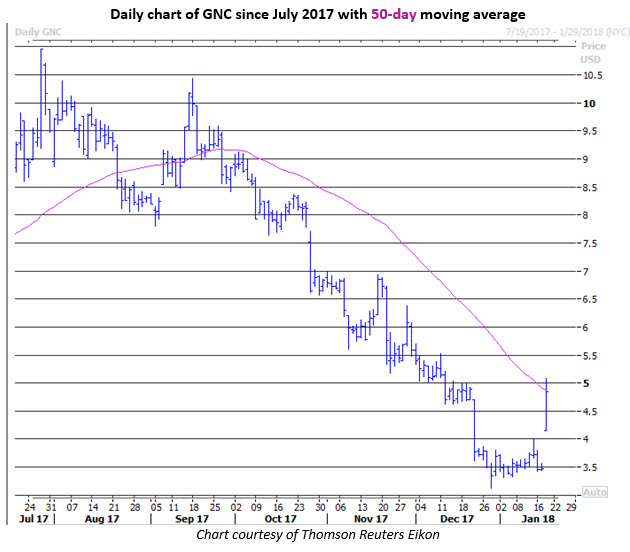Click the 10.5 price axis label
Viewport: 630px width, 552px height.
click(592, 75)
